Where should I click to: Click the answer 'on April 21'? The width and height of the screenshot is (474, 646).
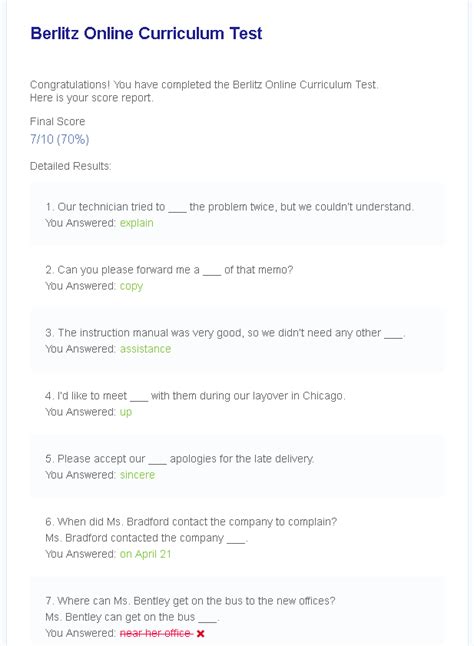pyautogui.click(x=145, y=554)
